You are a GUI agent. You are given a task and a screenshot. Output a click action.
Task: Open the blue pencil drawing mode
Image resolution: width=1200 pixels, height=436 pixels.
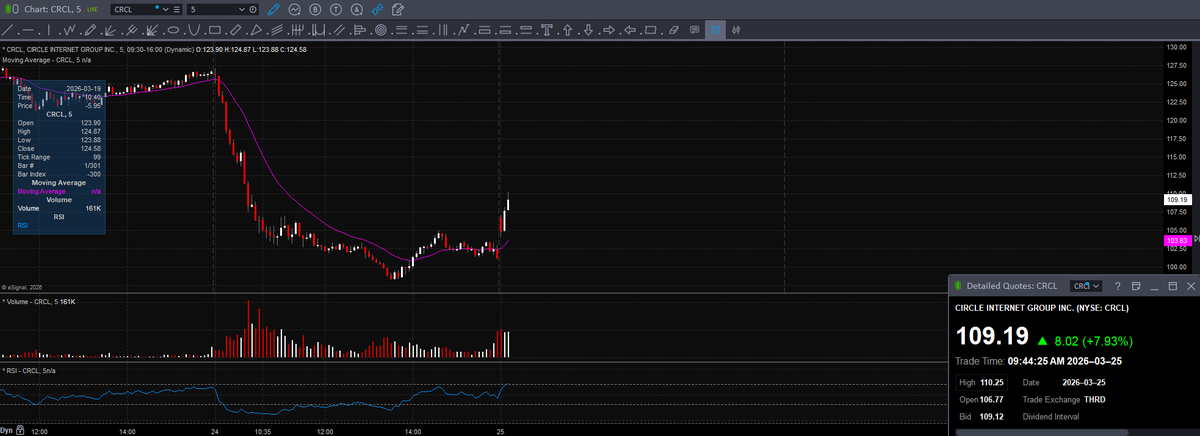[x=273, y=9]
